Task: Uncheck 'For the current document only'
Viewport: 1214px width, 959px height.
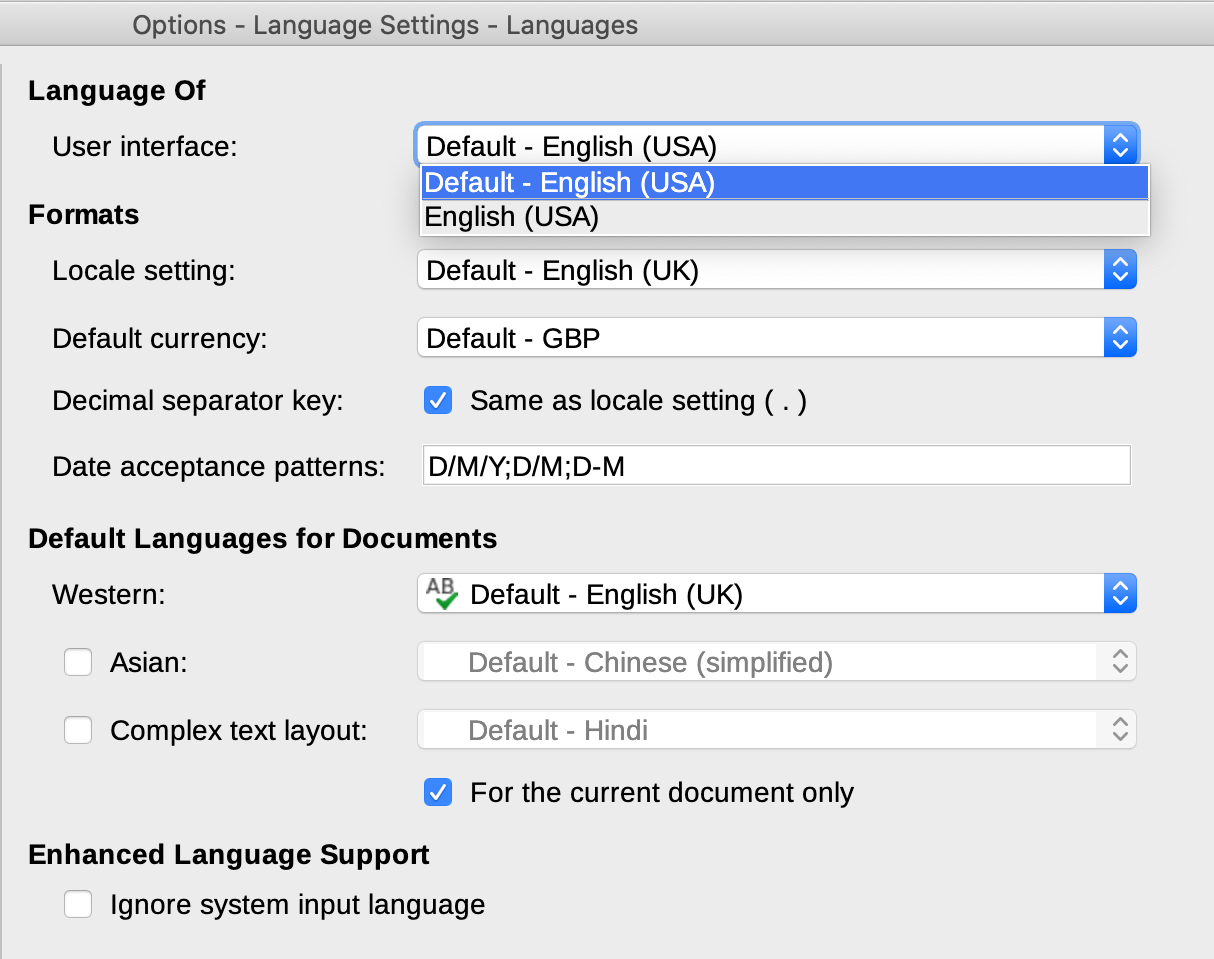Action: (438, 793)
